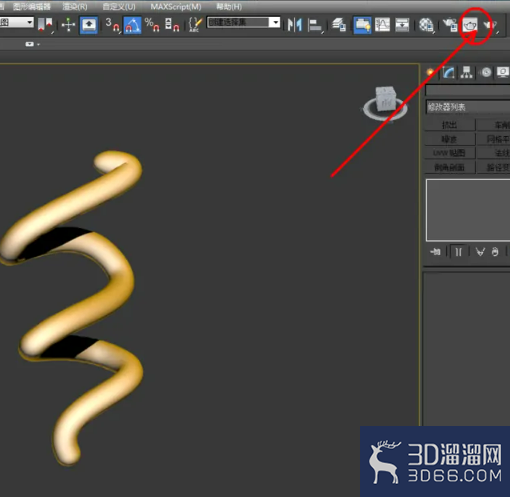
Task: Toggle the 3D Snaps magnet button
Action: click(x=112, y=25)
